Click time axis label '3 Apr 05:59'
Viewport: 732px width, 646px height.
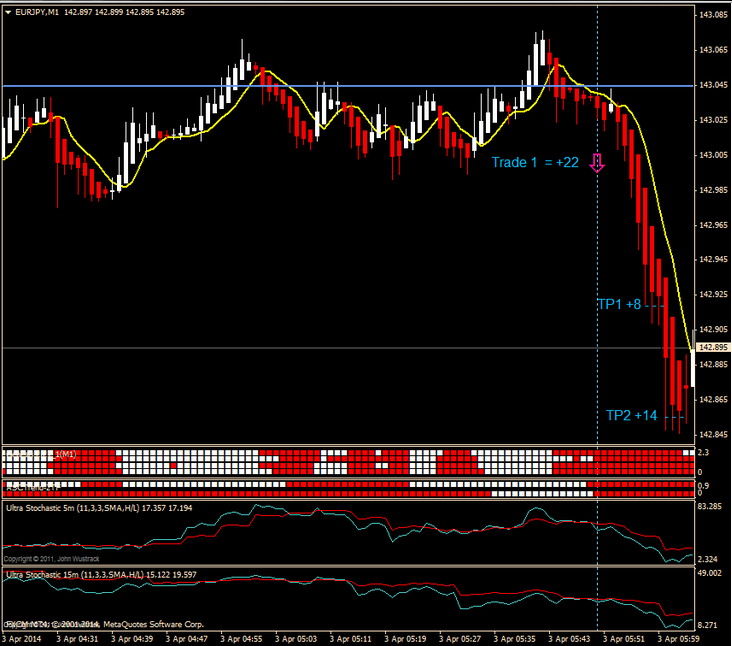[678, 639]
